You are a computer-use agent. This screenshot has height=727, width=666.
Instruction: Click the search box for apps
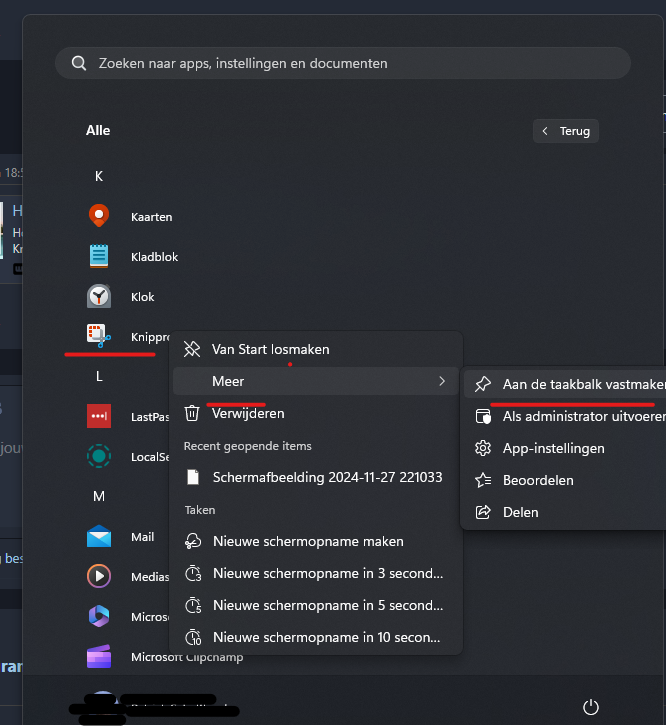(343, 63)
